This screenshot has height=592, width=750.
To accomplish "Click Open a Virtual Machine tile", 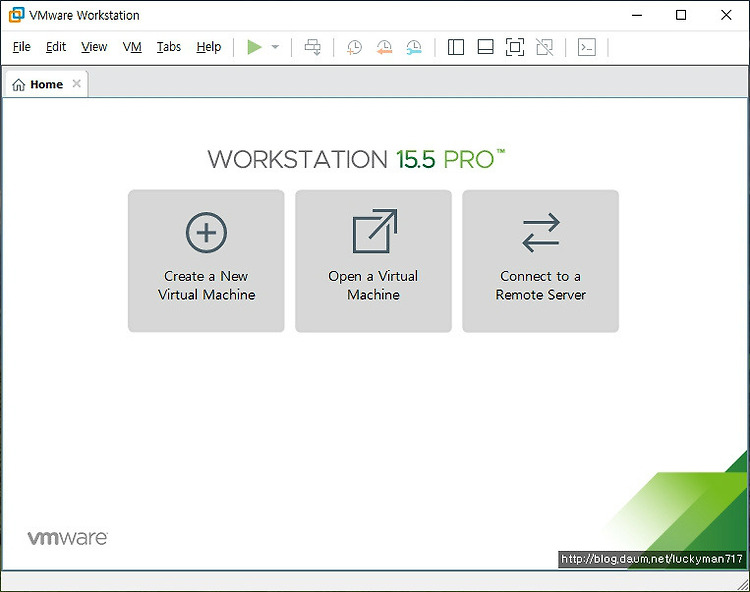I will (x=373, y=261).
